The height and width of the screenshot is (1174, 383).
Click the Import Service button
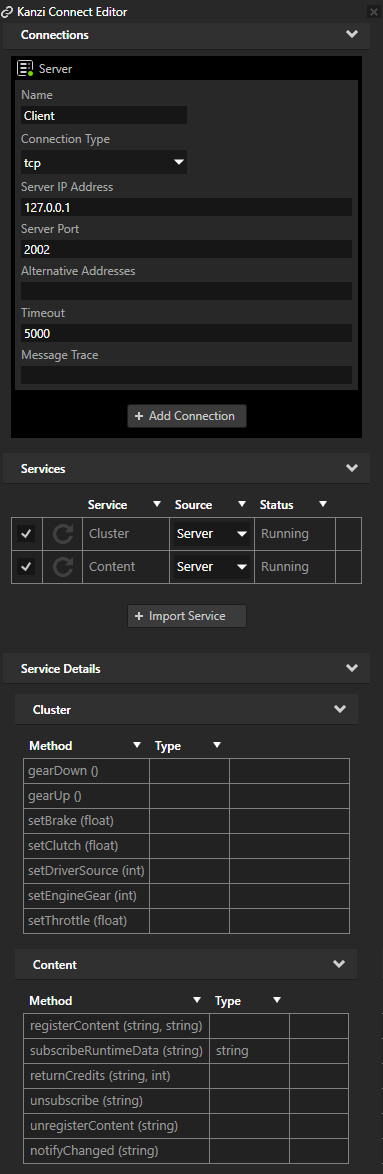[x=187, y=615]
